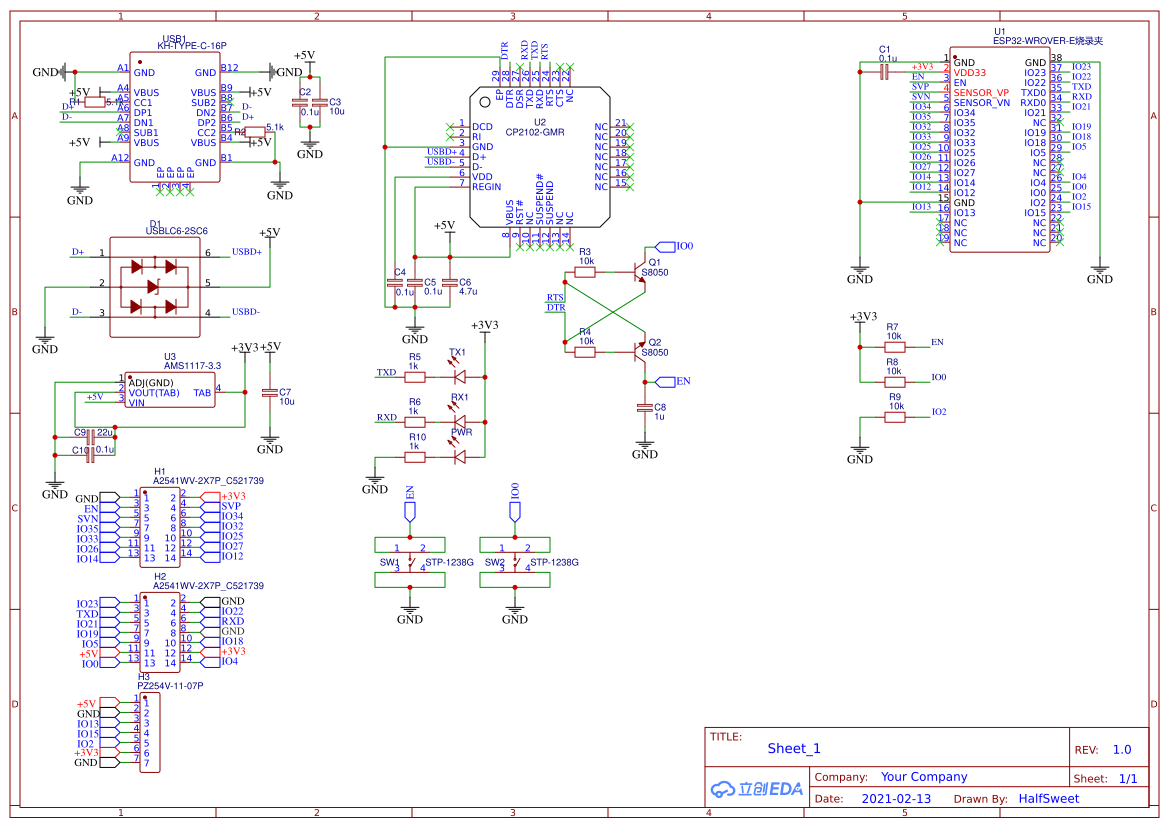Select the R7 10k pull-up resistor
Viewport: 1169px width, 828px height.
pos(895,347)
